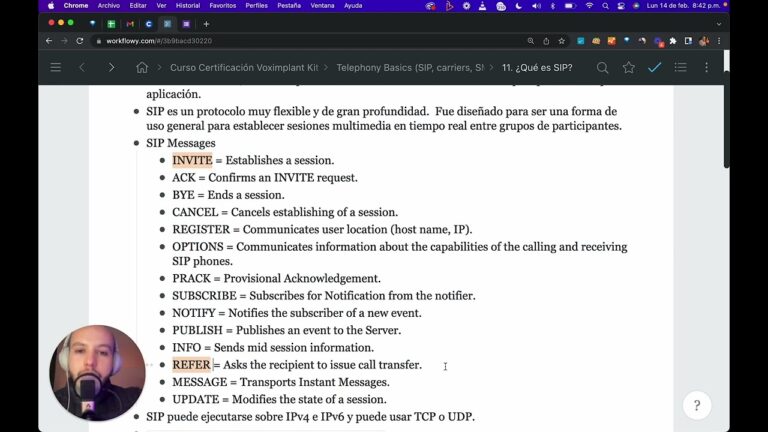The width and height of the screenshot is (768, 432).
Task: Open the WorkFlowy hamburger sidebar menu
Action: [55, 68]
